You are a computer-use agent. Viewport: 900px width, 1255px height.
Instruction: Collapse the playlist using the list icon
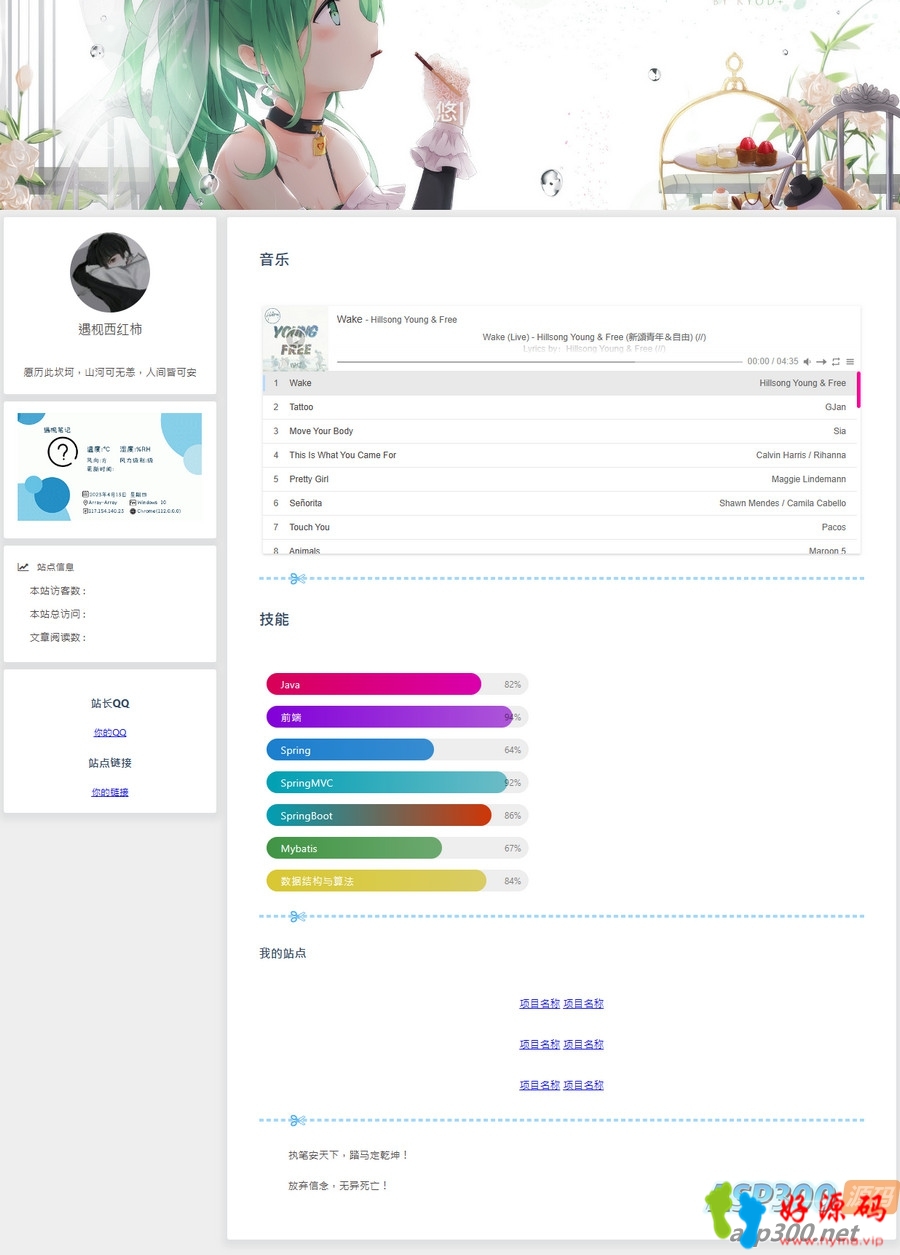(850, 361)
